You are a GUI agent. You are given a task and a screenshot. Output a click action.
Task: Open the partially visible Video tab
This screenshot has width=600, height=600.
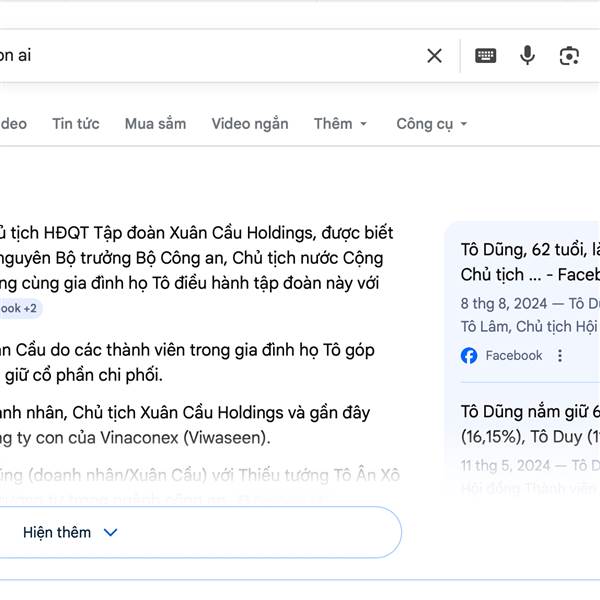pos(12,124)
